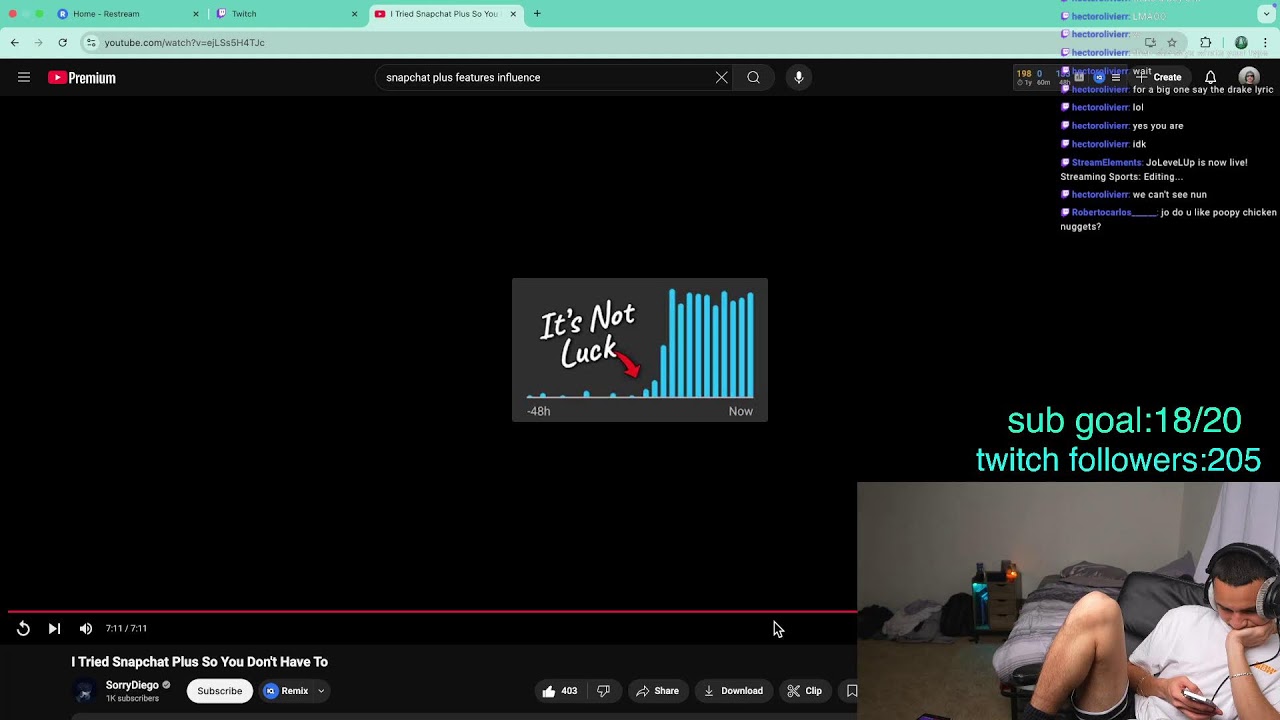This screenshot has width=1280, height=720.
Task: Close the Snapchat Plus YouTube tab
Action: click(513, 14)
